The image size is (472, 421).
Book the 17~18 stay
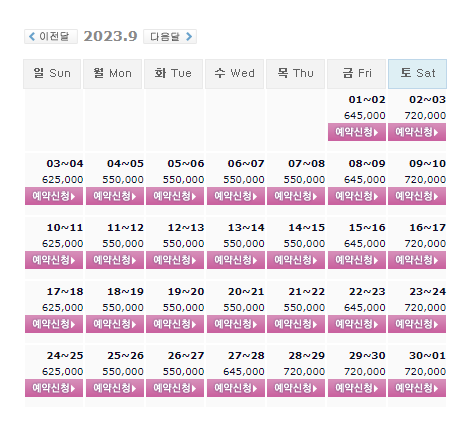point(54,324)
